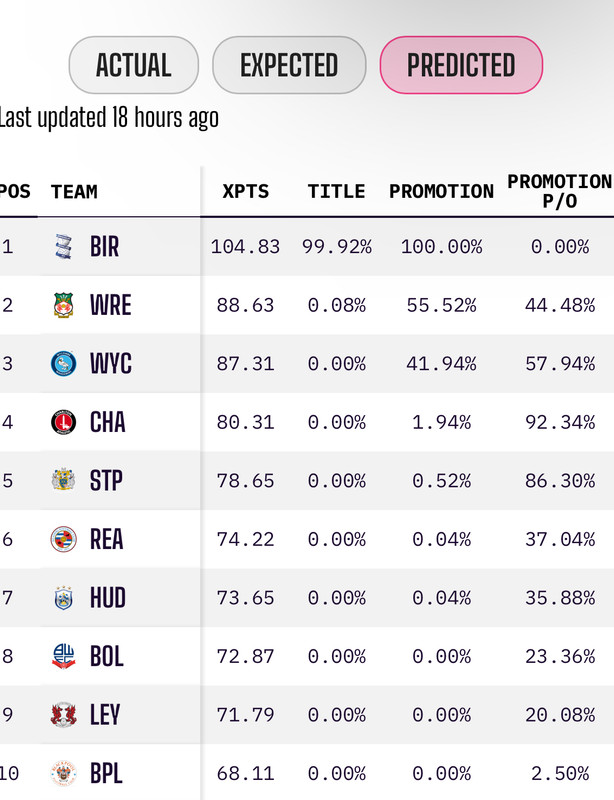614x800 pixels.
Task: Switch to the ACTUAL table view
Action: click(134, 65)
